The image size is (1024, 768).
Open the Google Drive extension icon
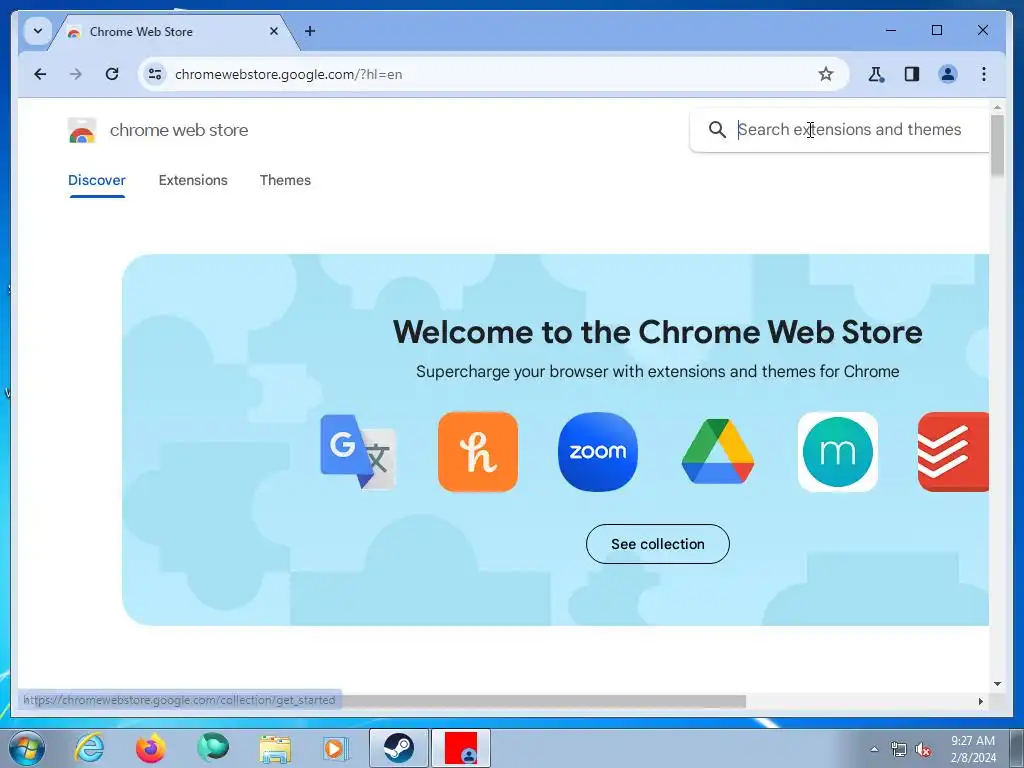(x=718, y=452)
